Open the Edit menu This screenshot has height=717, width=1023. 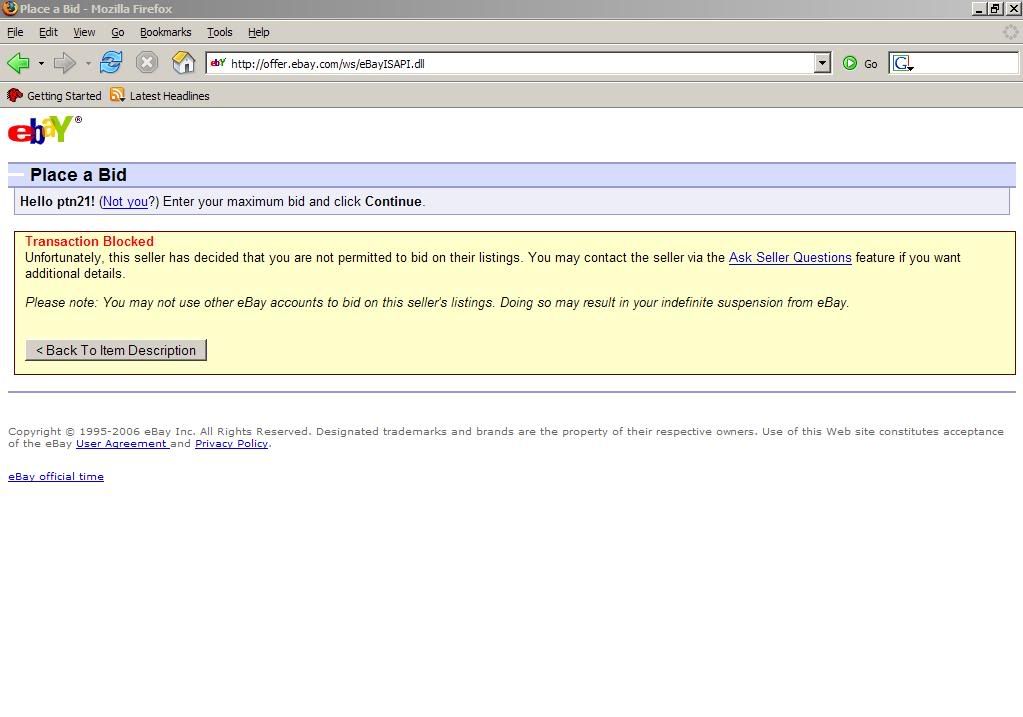pyautogui.click(x=48, y=32)
